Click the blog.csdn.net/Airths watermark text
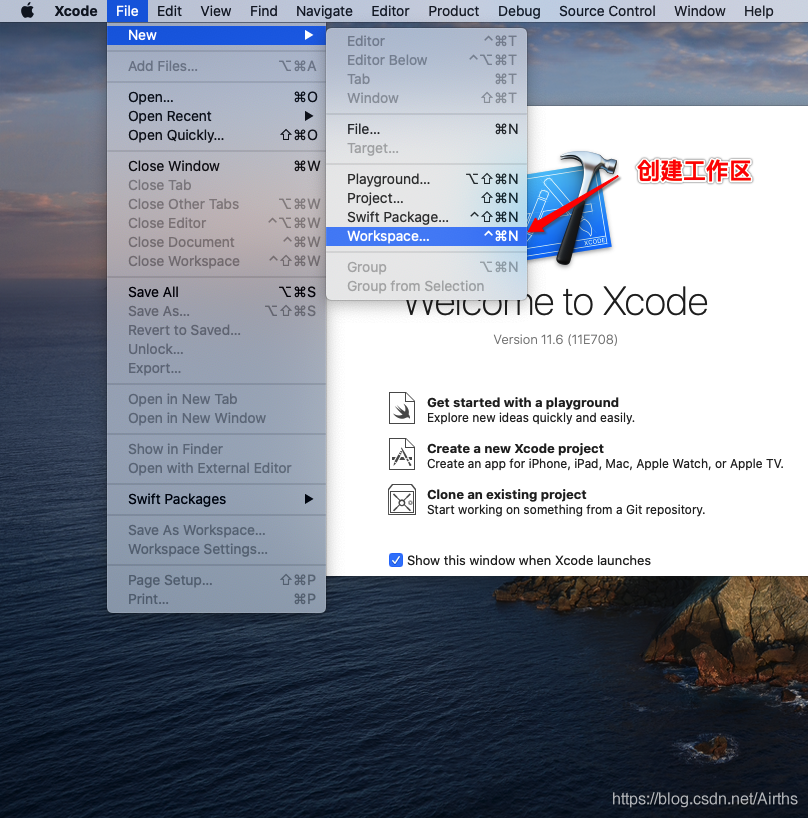 coord(704,799)
